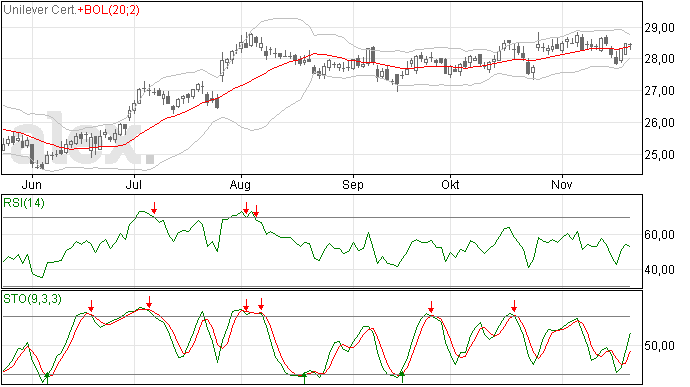Click the 26,00 price axis label
This screenshot has width=690, height=387.
(660, 123)
